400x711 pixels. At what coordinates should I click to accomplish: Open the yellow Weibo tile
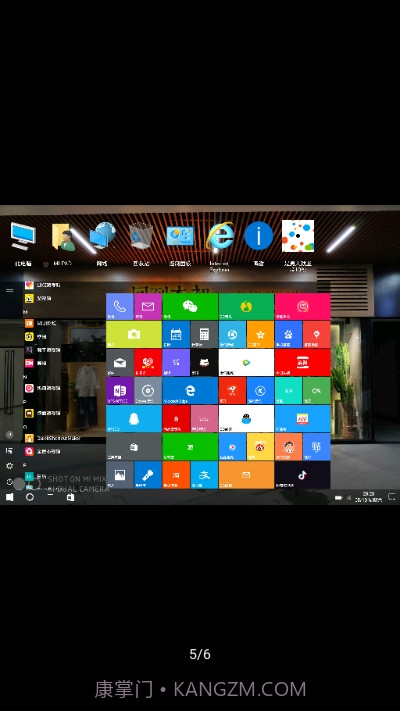[x=260, y=447]
